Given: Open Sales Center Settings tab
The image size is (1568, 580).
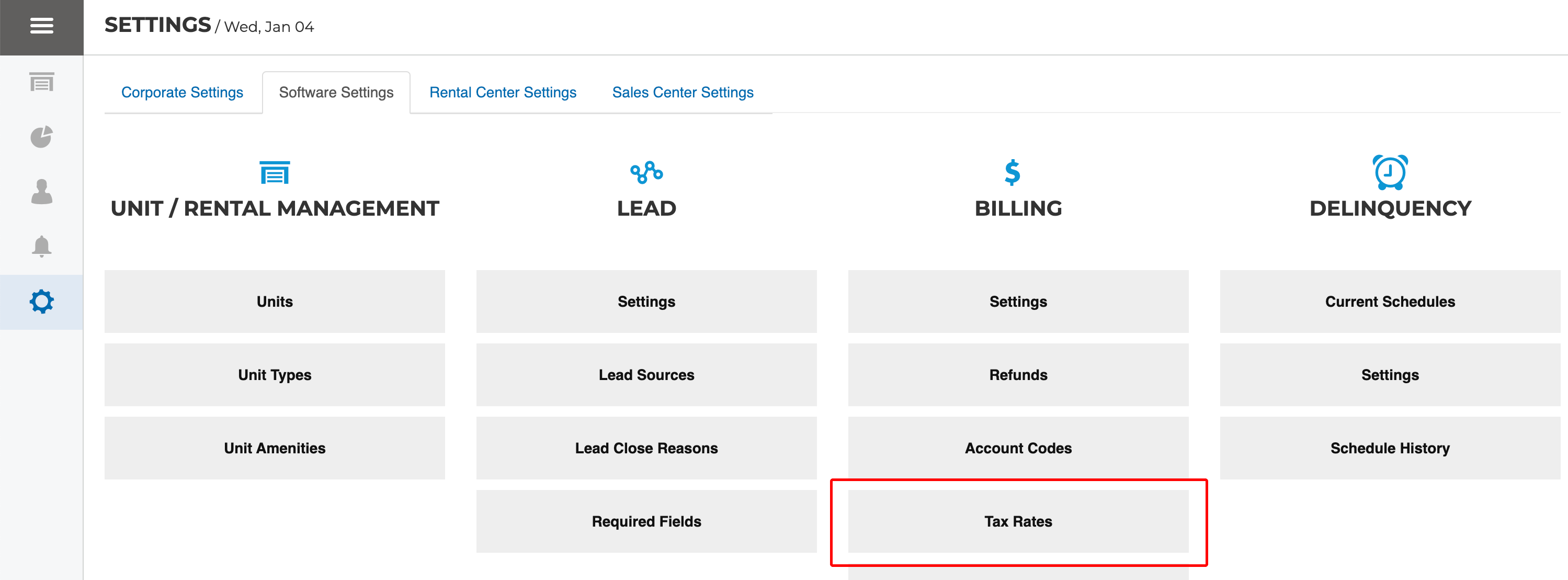Looking at the screenshot, I should tap(683, 93).
